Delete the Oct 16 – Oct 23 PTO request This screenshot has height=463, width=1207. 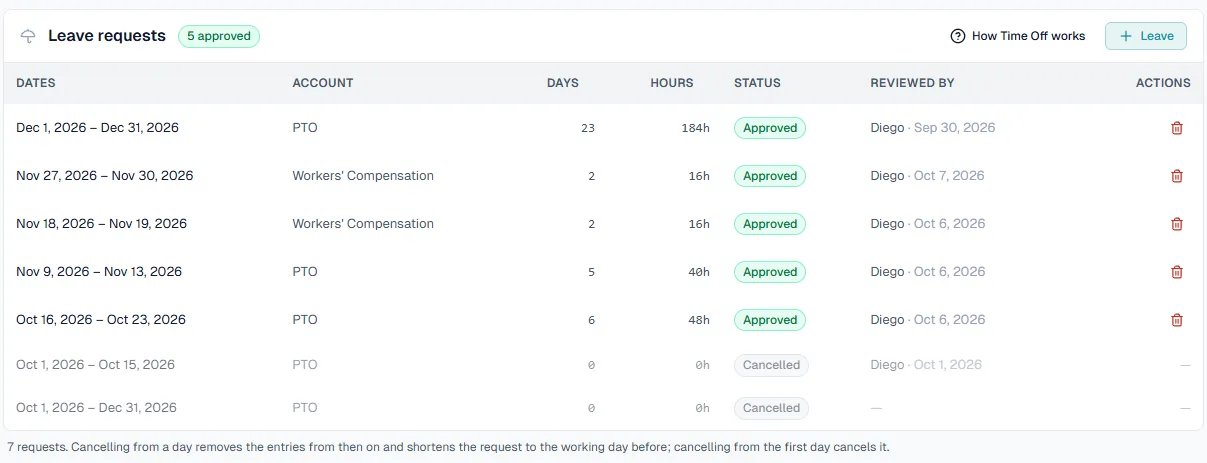click(x=1177, y=320)
